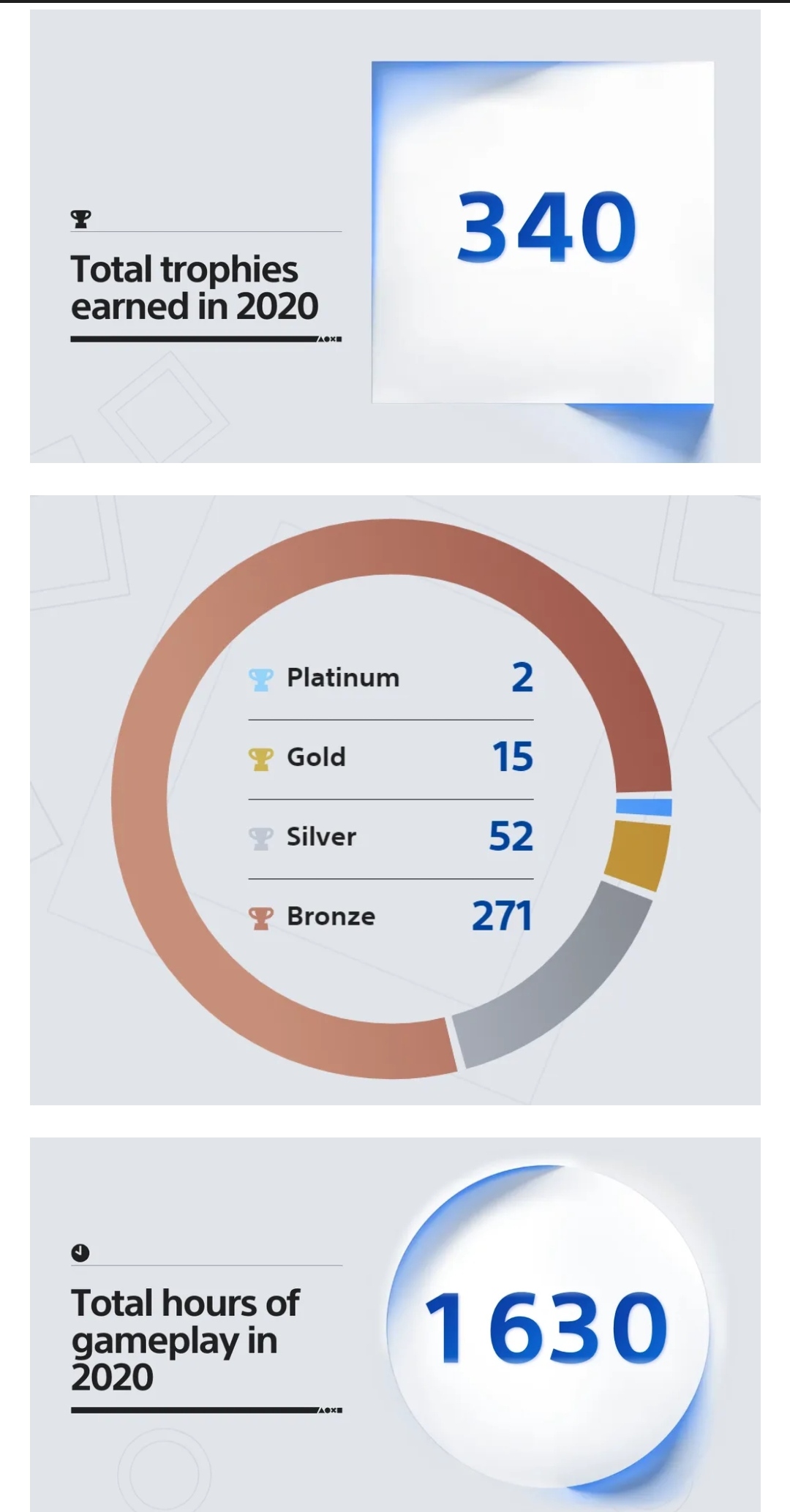Screen dimensions: 790x1512
Task: Click the Total trophies earned in 2020 heading
Action: [x=195, y=287]
